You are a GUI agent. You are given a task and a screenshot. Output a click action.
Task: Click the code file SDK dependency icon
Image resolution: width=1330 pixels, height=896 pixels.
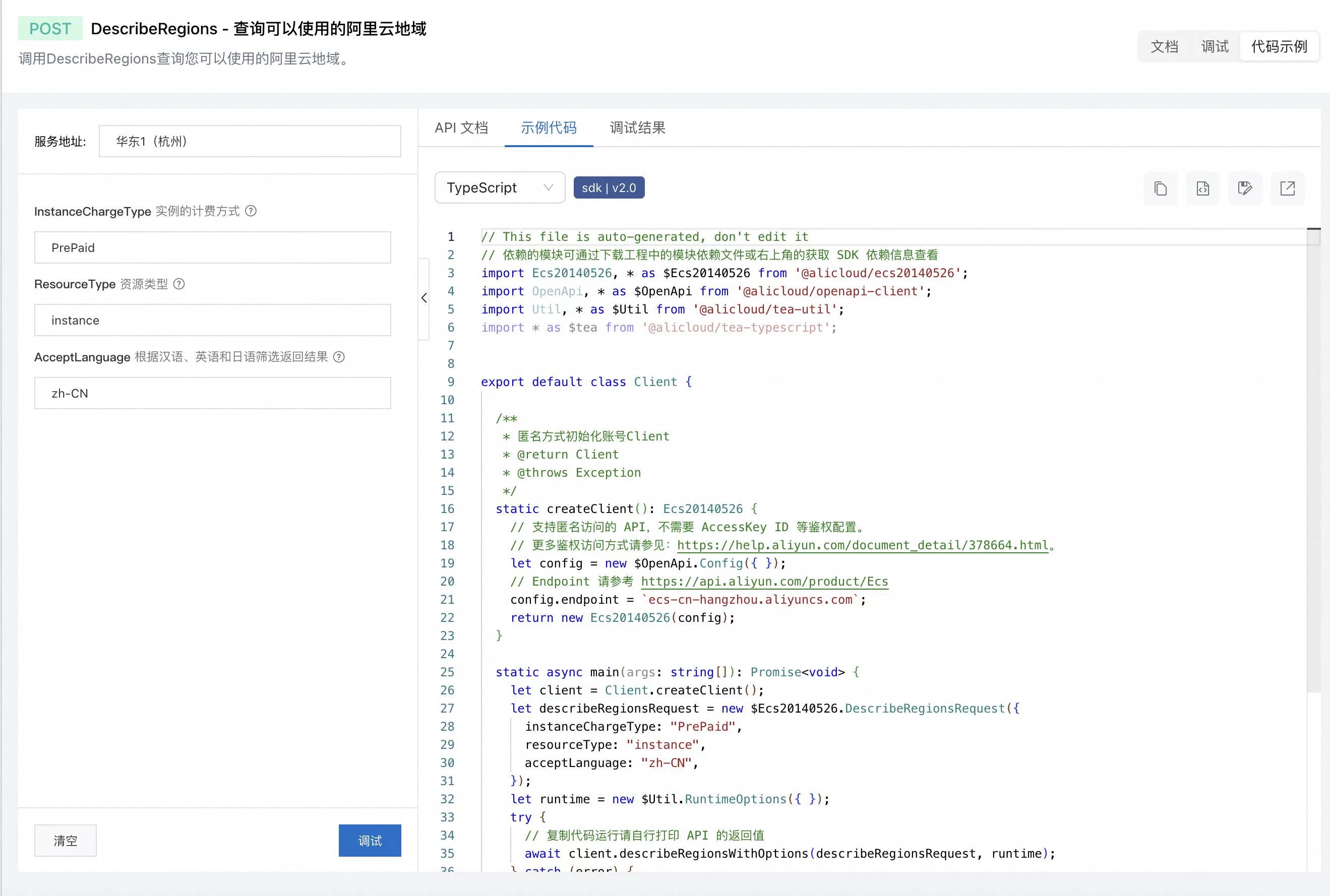[1202, 188]
